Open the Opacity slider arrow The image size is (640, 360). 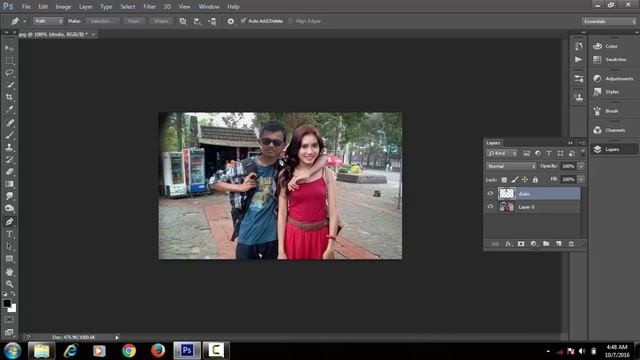pyautogui.click(x=581, y=166)
